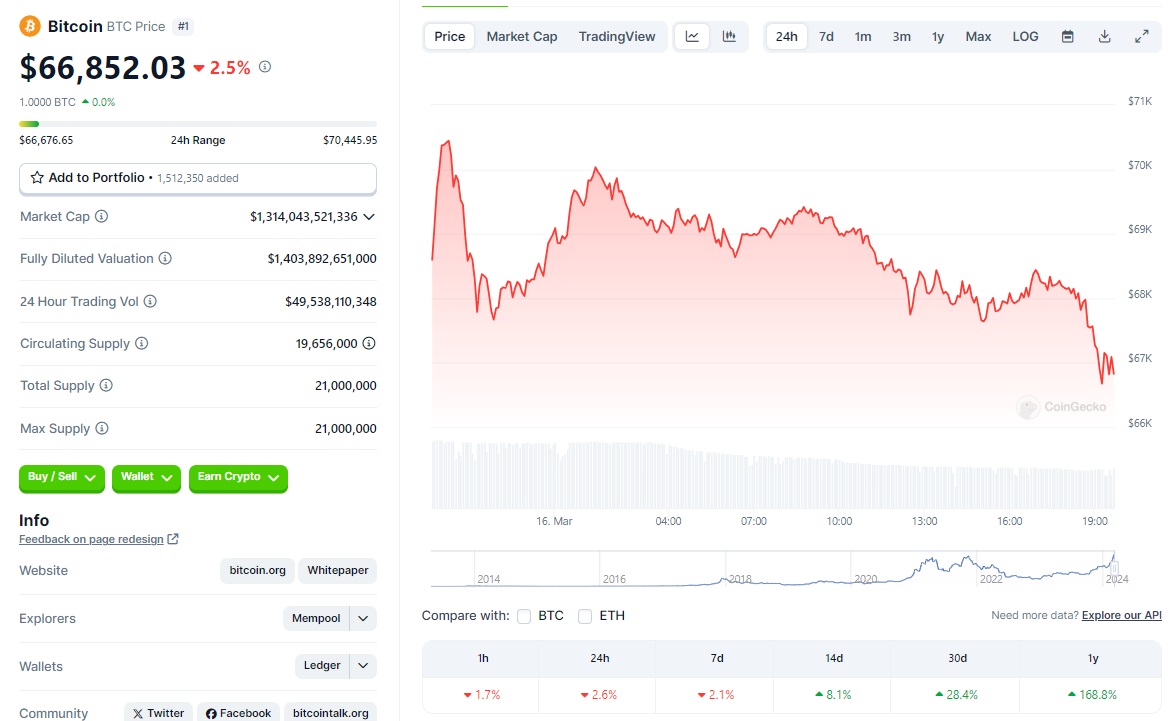Screen dimensions: 1172x721
Task: Open the bitcointalk.org community link
Action: click(330, 713)
